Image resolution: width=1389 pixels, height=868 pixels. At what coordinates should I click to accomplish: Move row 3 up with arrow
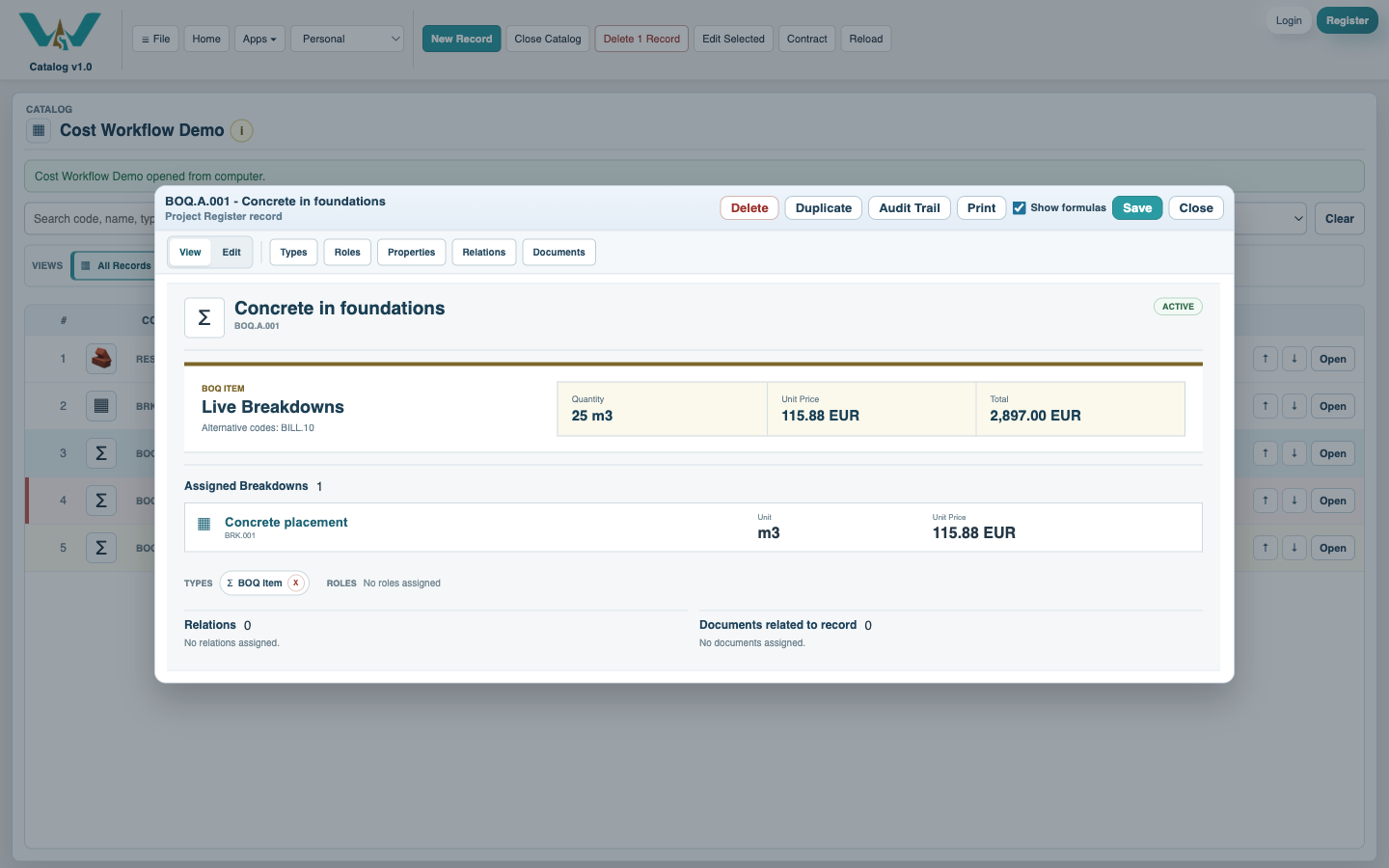[x=1266, y=453]
